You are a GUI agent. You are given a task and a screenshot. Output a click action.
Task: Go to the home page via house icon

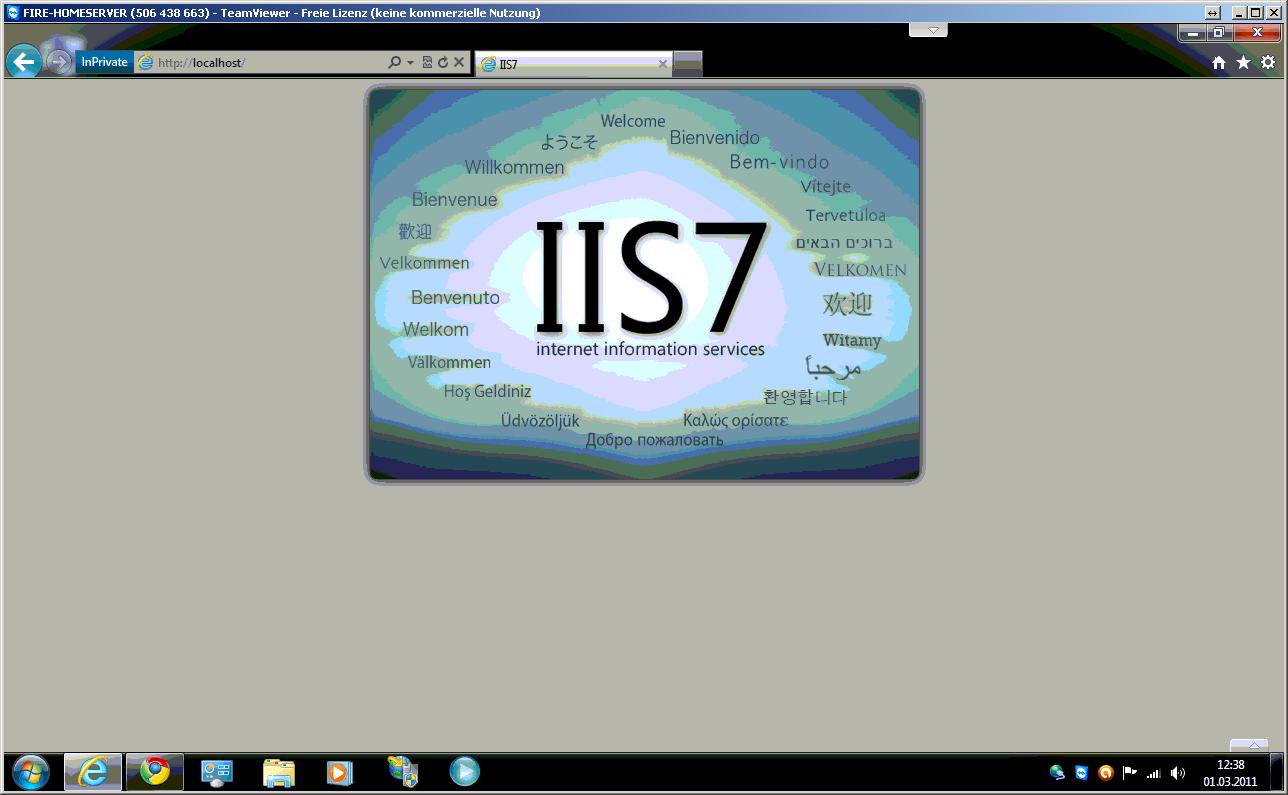click(1219, 62)
